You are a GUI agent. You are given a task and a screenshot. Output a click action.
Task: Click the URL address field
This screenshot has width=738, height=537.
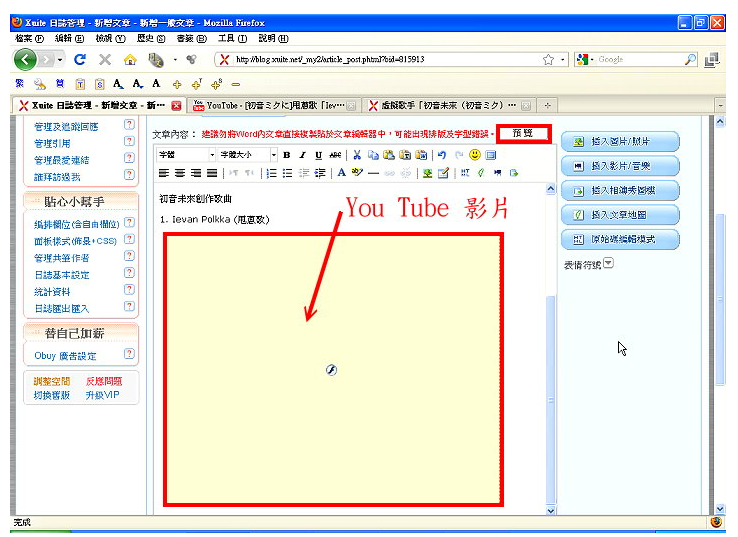(x=386, y=60)
